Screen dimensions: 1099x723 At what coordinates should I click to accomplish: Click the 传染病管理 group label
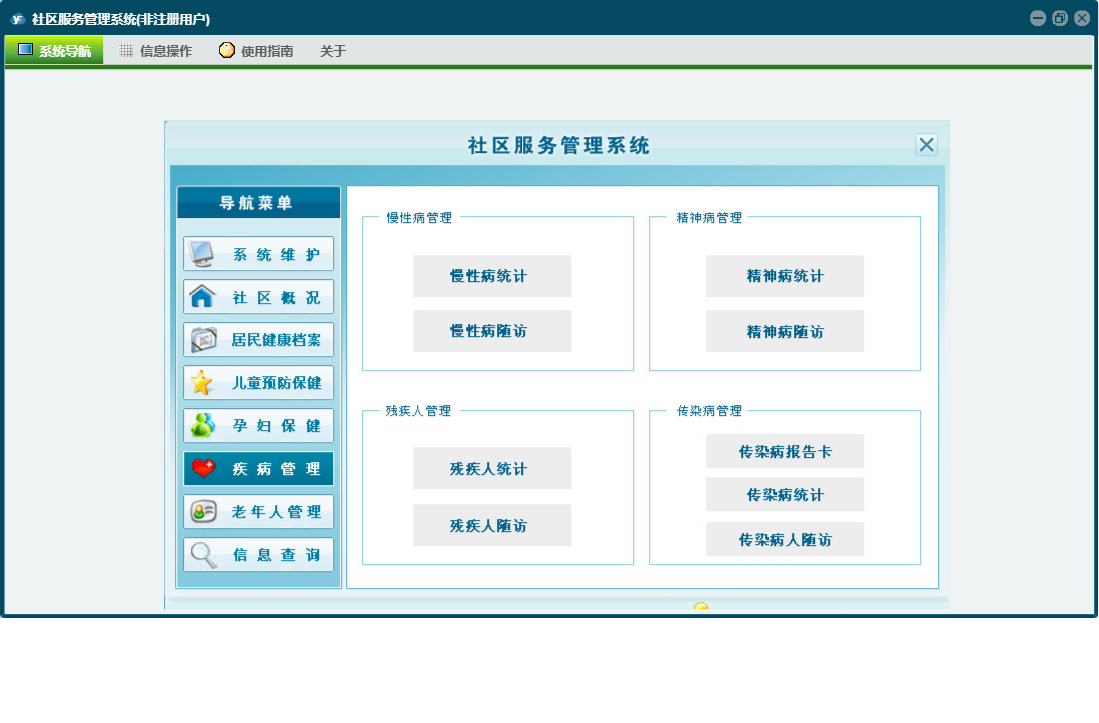click(x=709, y=411)
